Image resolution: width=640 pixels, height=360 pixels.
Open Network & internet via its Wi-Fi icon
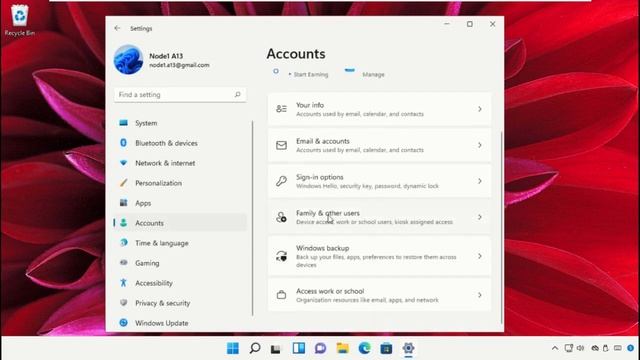pos(123,163)
